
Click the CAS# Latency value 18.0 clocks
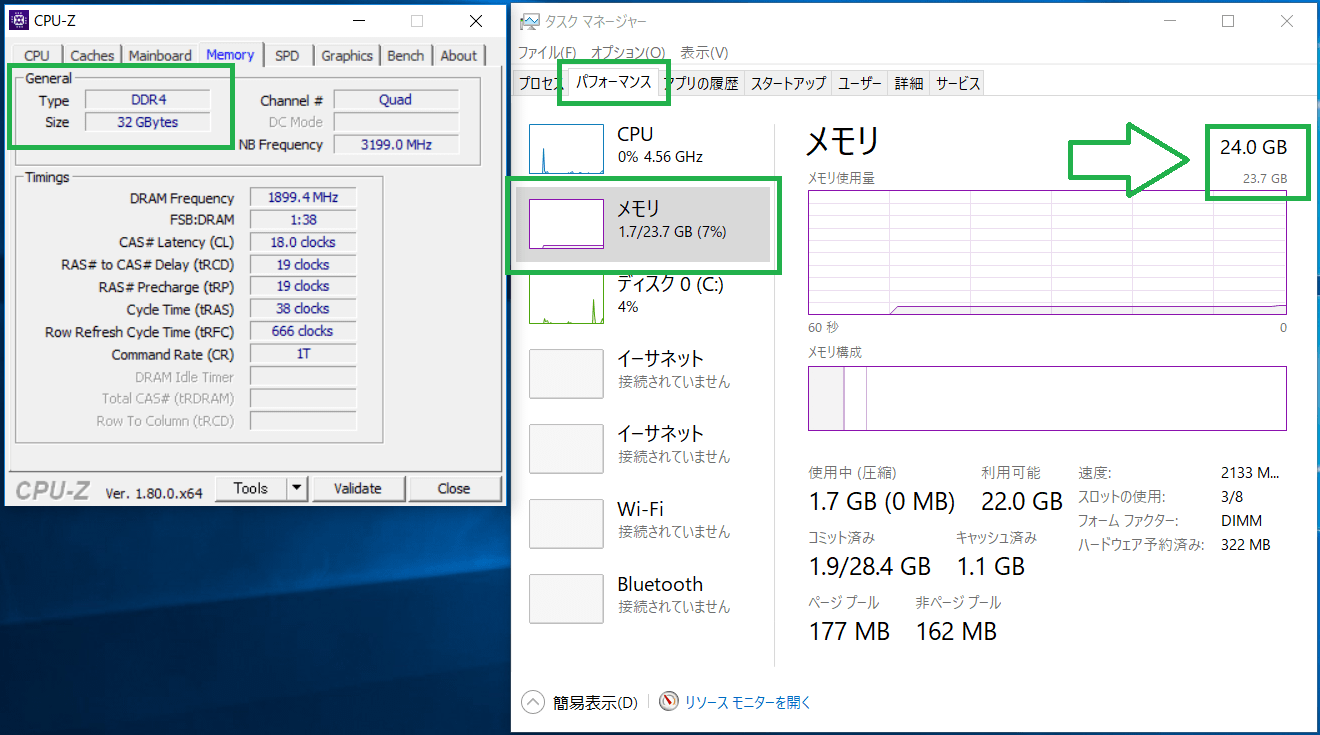click(x=303, y=242)
